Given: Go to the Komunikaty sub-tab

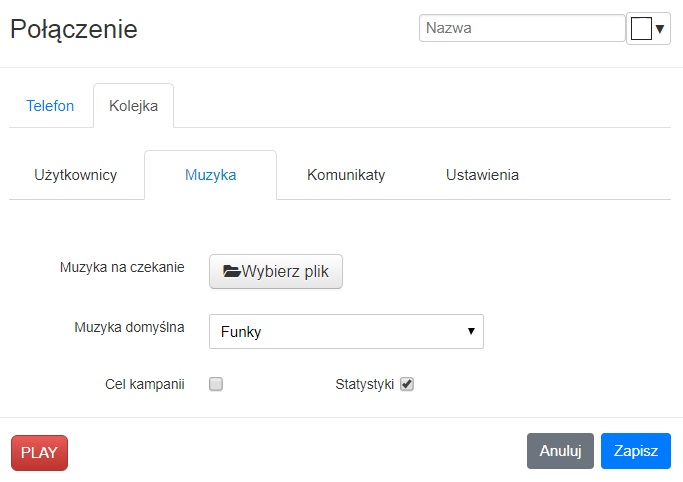Looking at the screenshot, I should 346,175.
